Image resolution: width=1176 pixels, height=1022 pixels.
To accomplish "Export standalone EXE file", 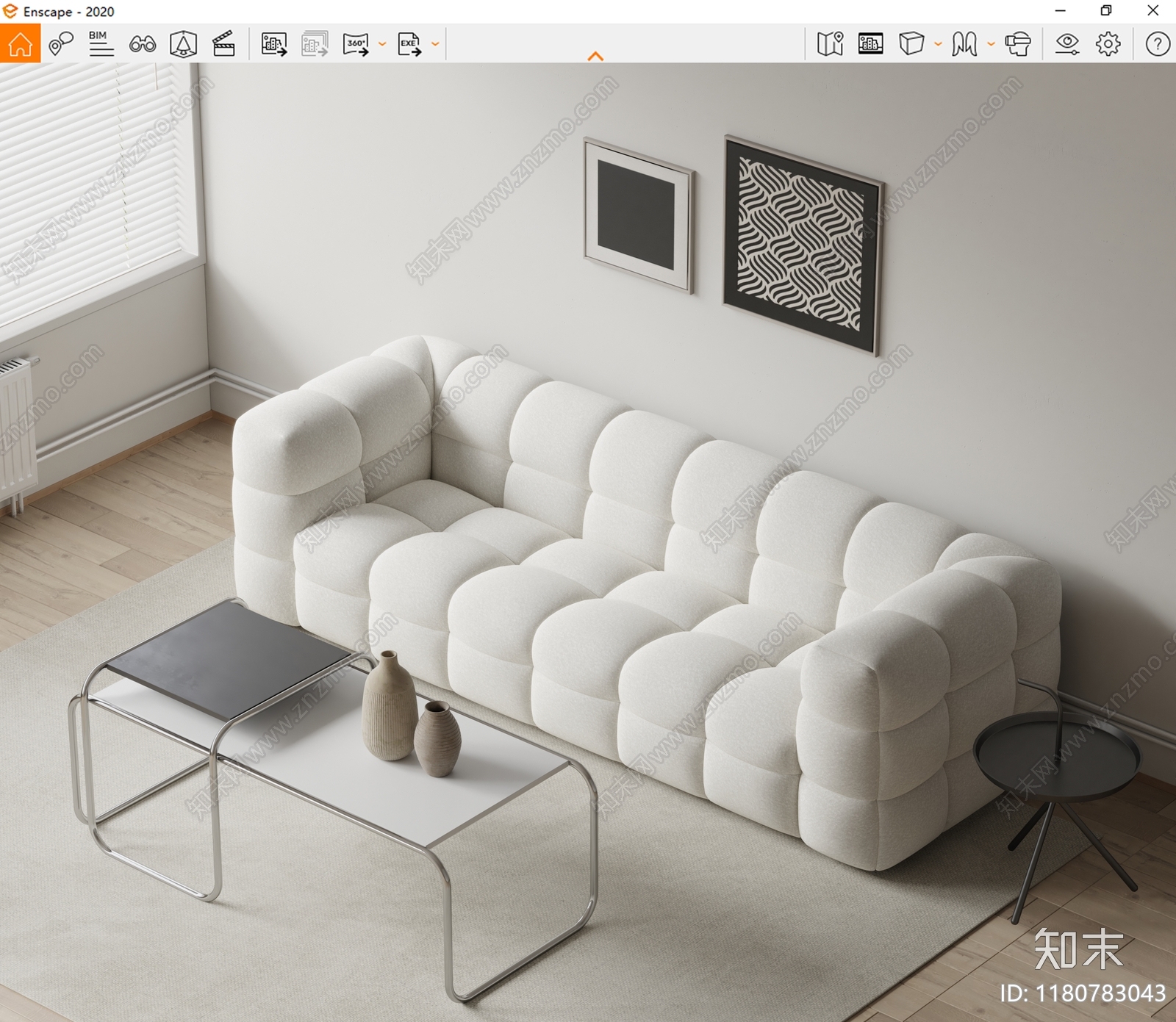I will 409,44.
